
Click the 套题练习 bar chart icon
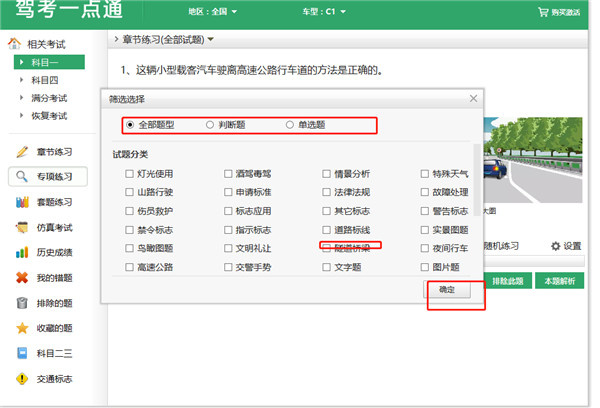[22, 203]
